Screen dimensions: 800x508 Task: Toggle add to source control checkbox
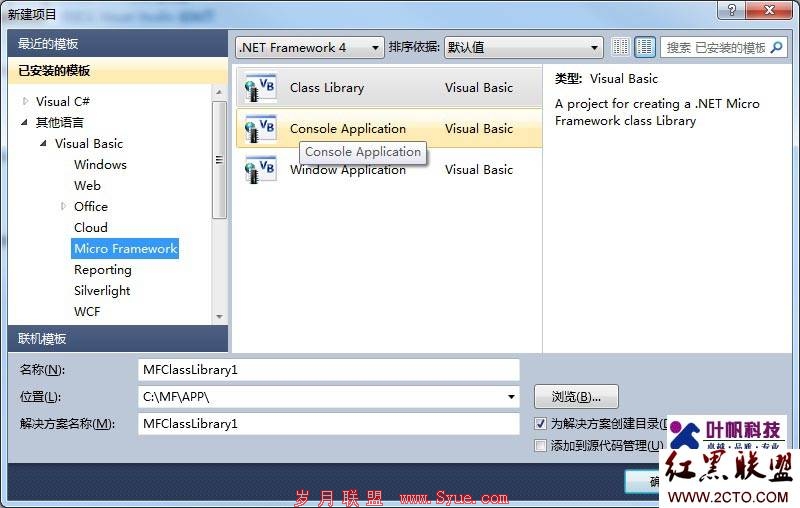tap(540, 445)
